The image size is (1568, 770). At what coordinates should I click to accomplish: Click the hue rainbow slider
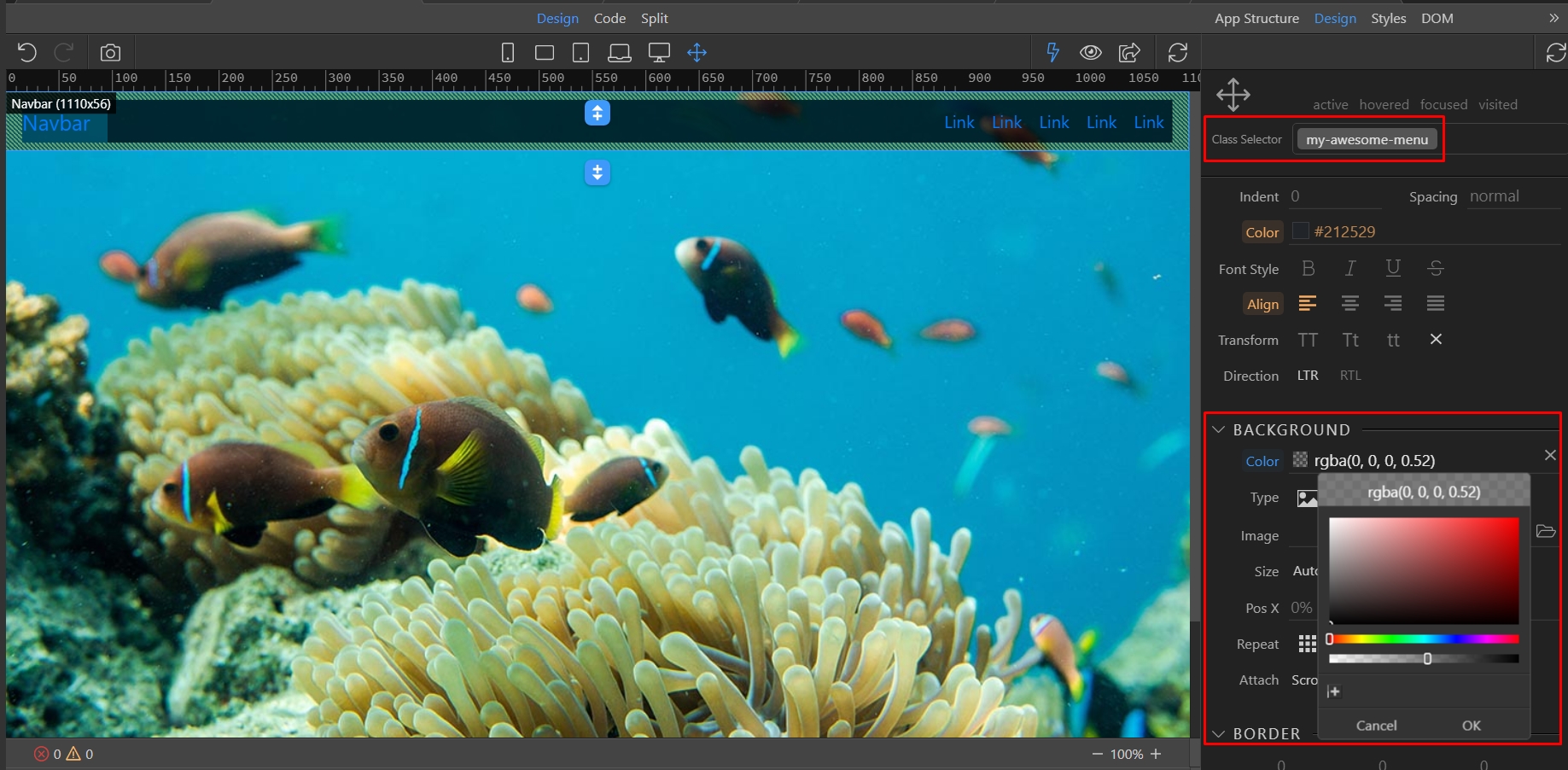click(x=1424, y=639)
